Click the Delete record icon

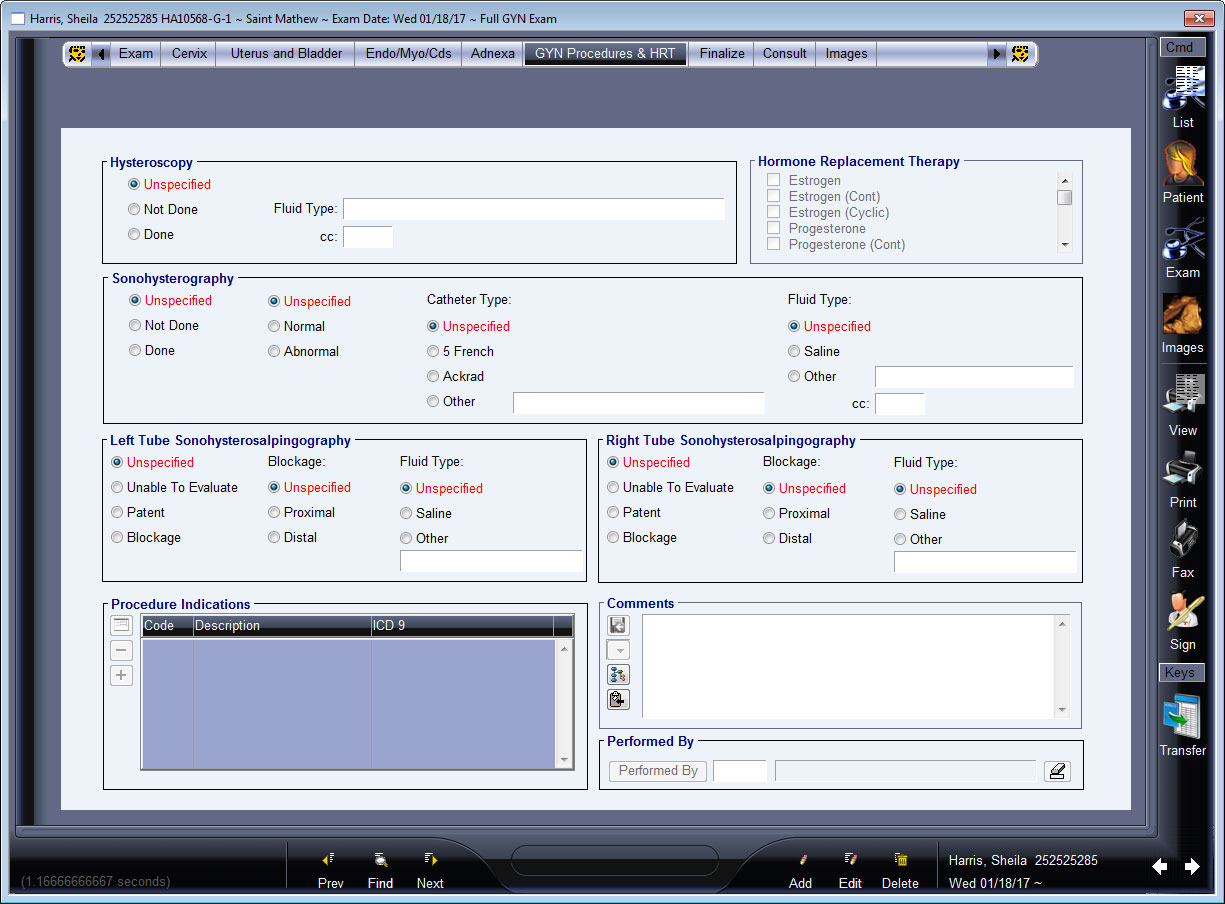pyautogui.click(x=900, y=859)
